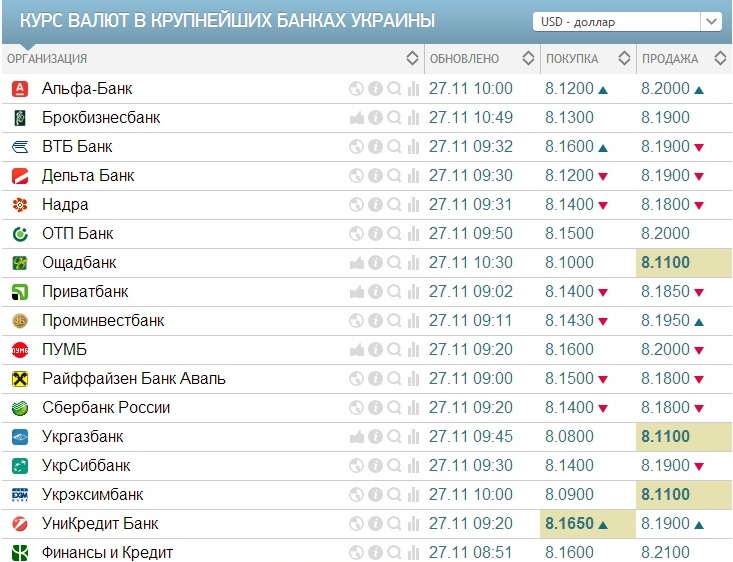This screenshot has height=562, width=733.
Task: Click Надра info icon
Action: [375, 204]
